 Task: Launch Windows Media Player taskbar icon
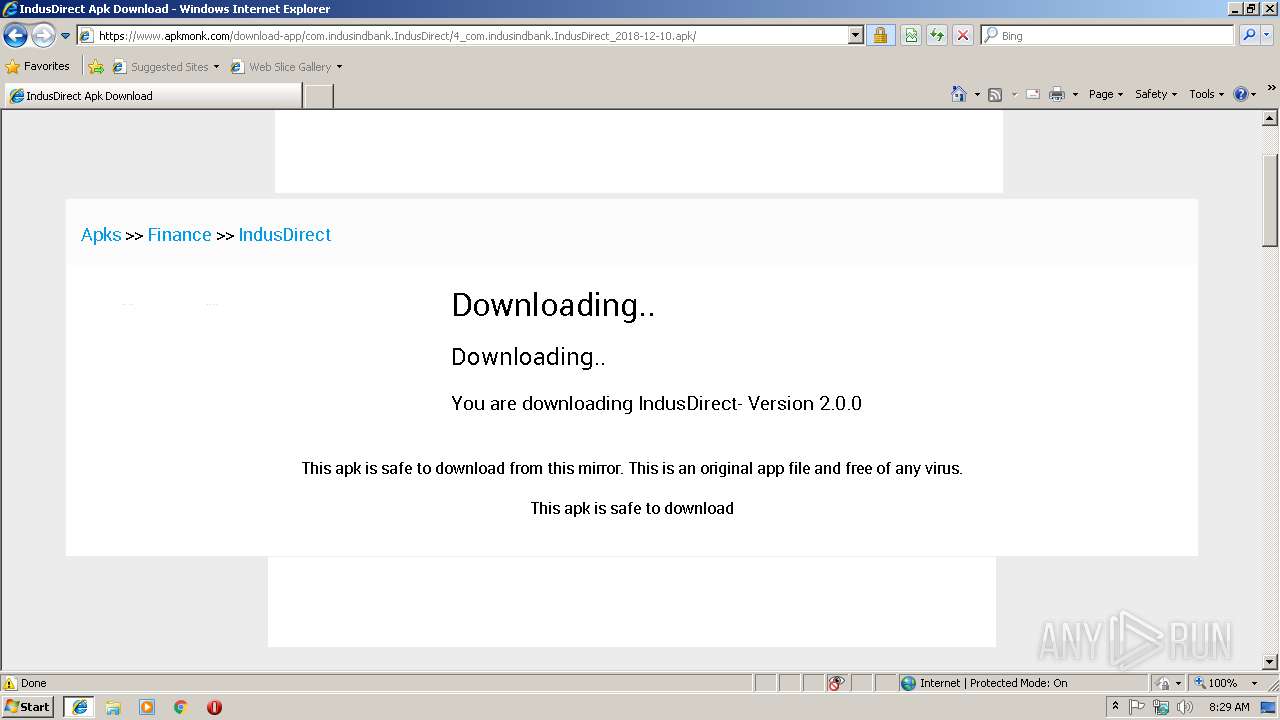point(147,707)
